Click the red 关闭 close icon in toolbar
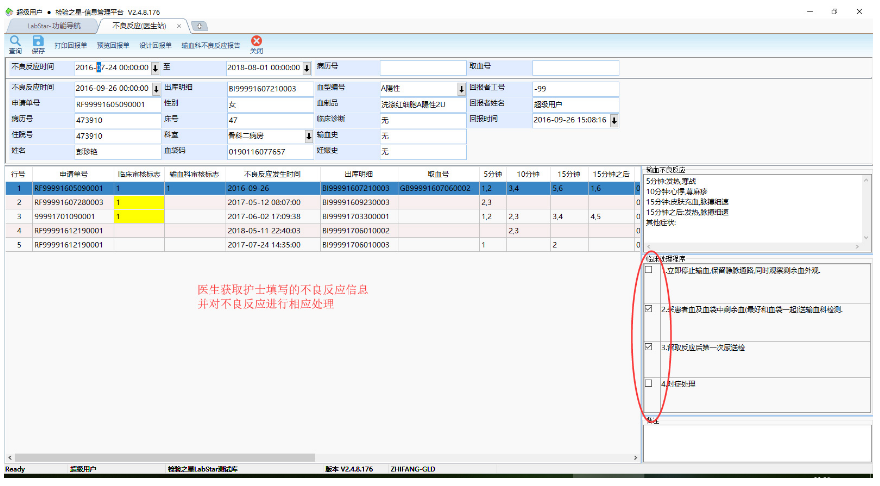 pyautogui.click(x=256, y=42)
